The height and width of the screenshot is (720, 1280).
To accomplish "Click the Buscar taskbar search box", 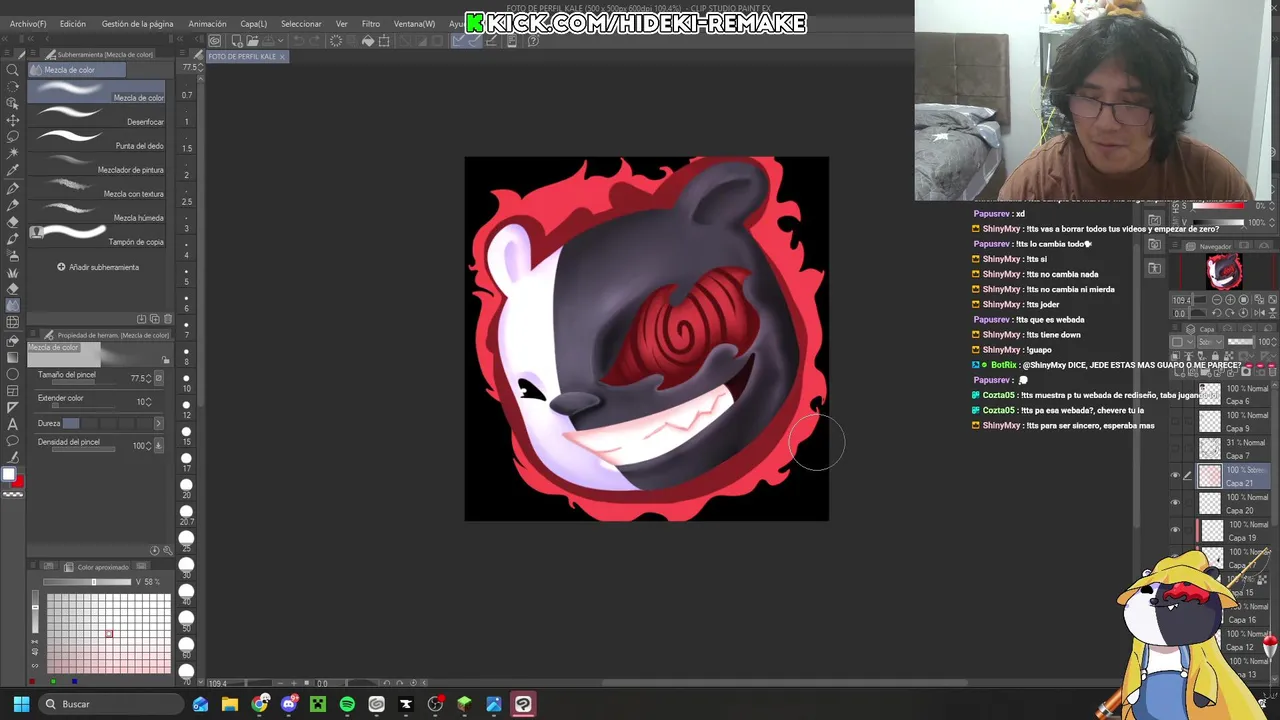I will [110, 704].
